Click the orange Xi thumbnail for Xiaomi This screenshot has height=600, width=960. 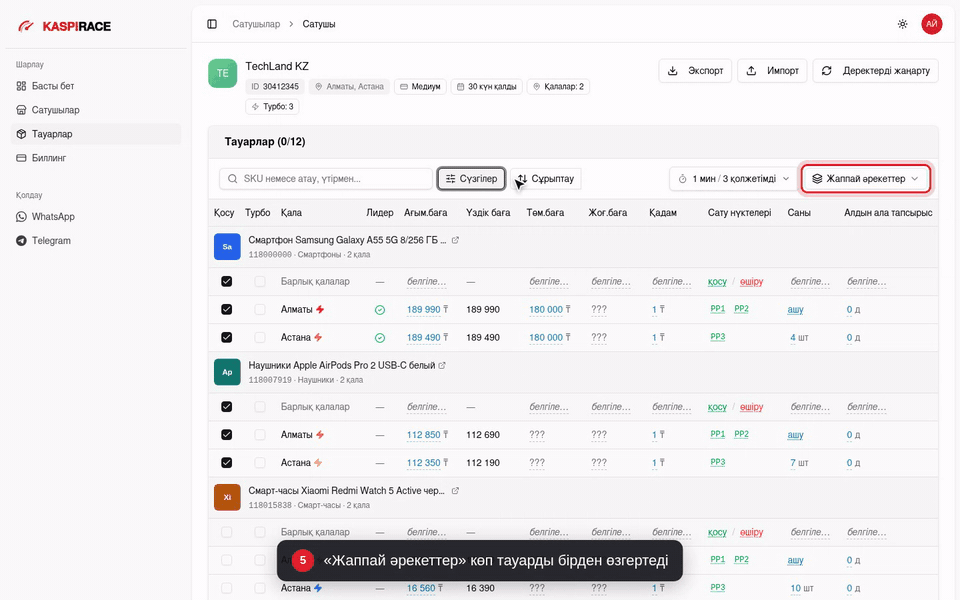tap(227, 497)
